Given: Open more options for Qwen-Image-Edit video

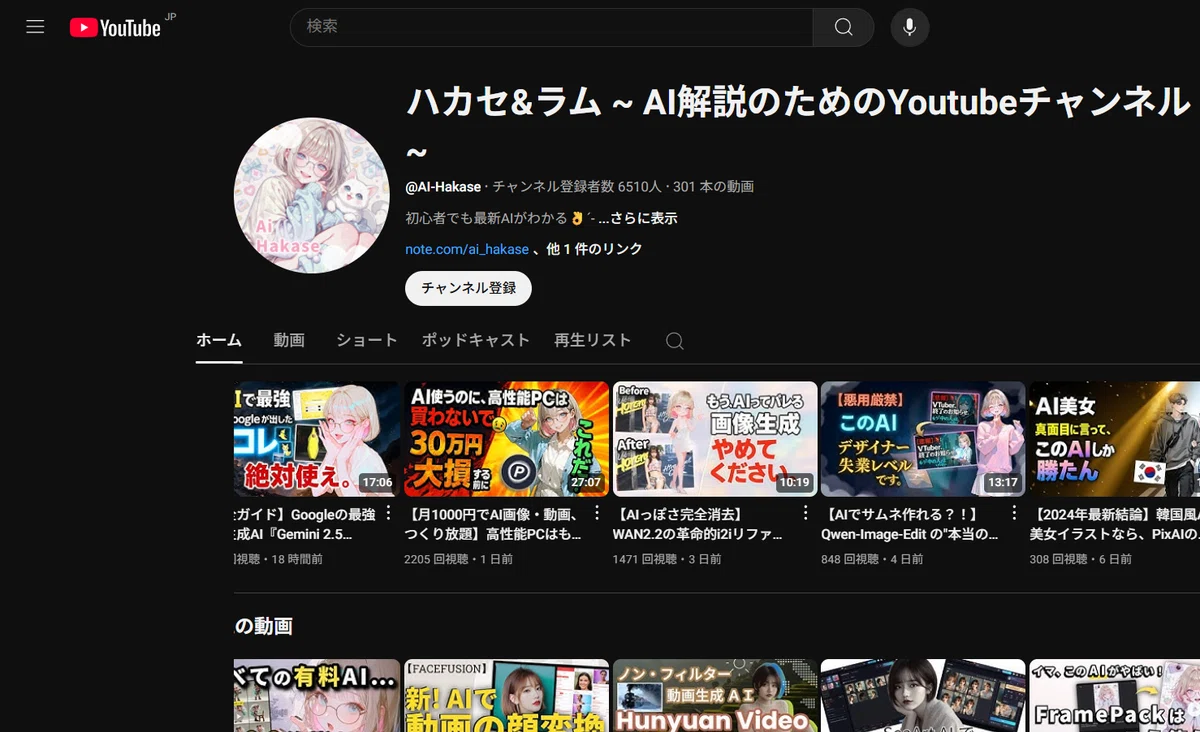Looking at the screenshot, I should click(x=1014, y=514).
